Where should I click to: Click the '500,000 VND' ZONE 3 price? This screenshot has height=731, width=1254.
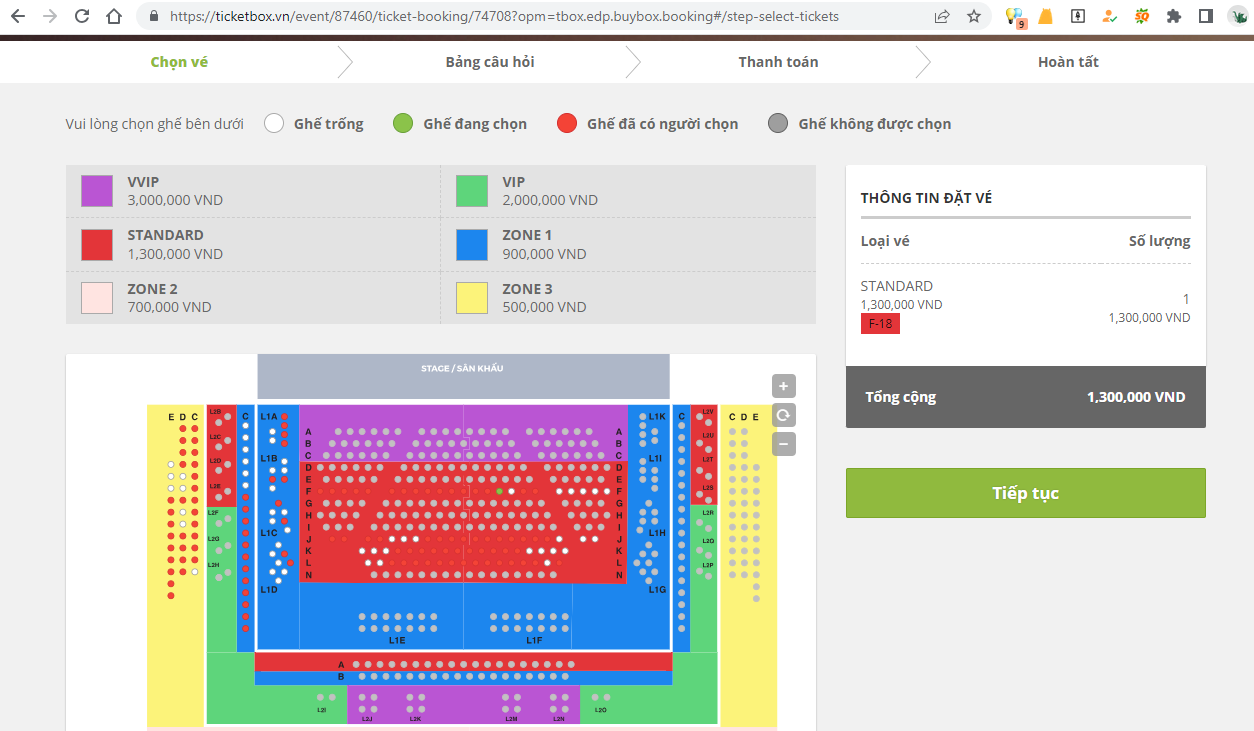(544, 307)
